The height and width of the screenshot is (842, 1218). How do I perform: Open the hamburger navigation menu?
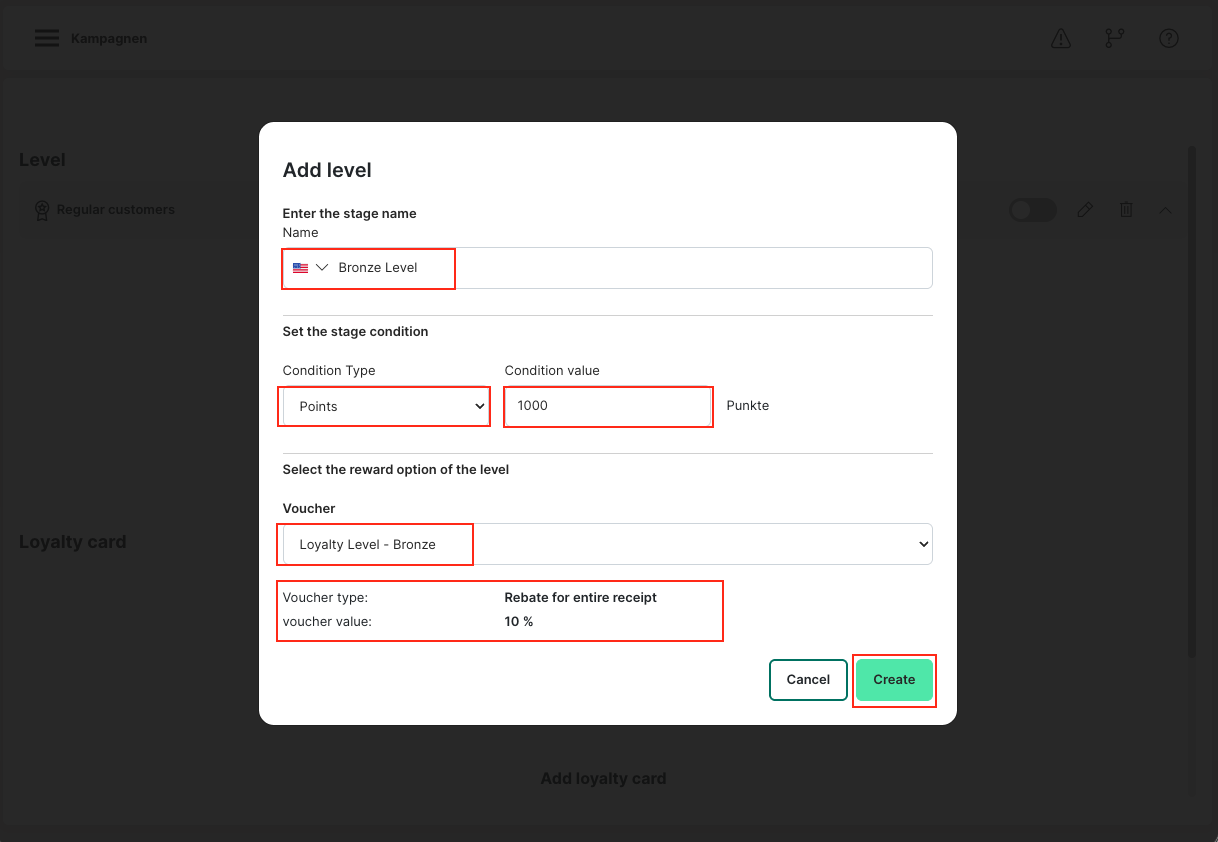point(46,39)
